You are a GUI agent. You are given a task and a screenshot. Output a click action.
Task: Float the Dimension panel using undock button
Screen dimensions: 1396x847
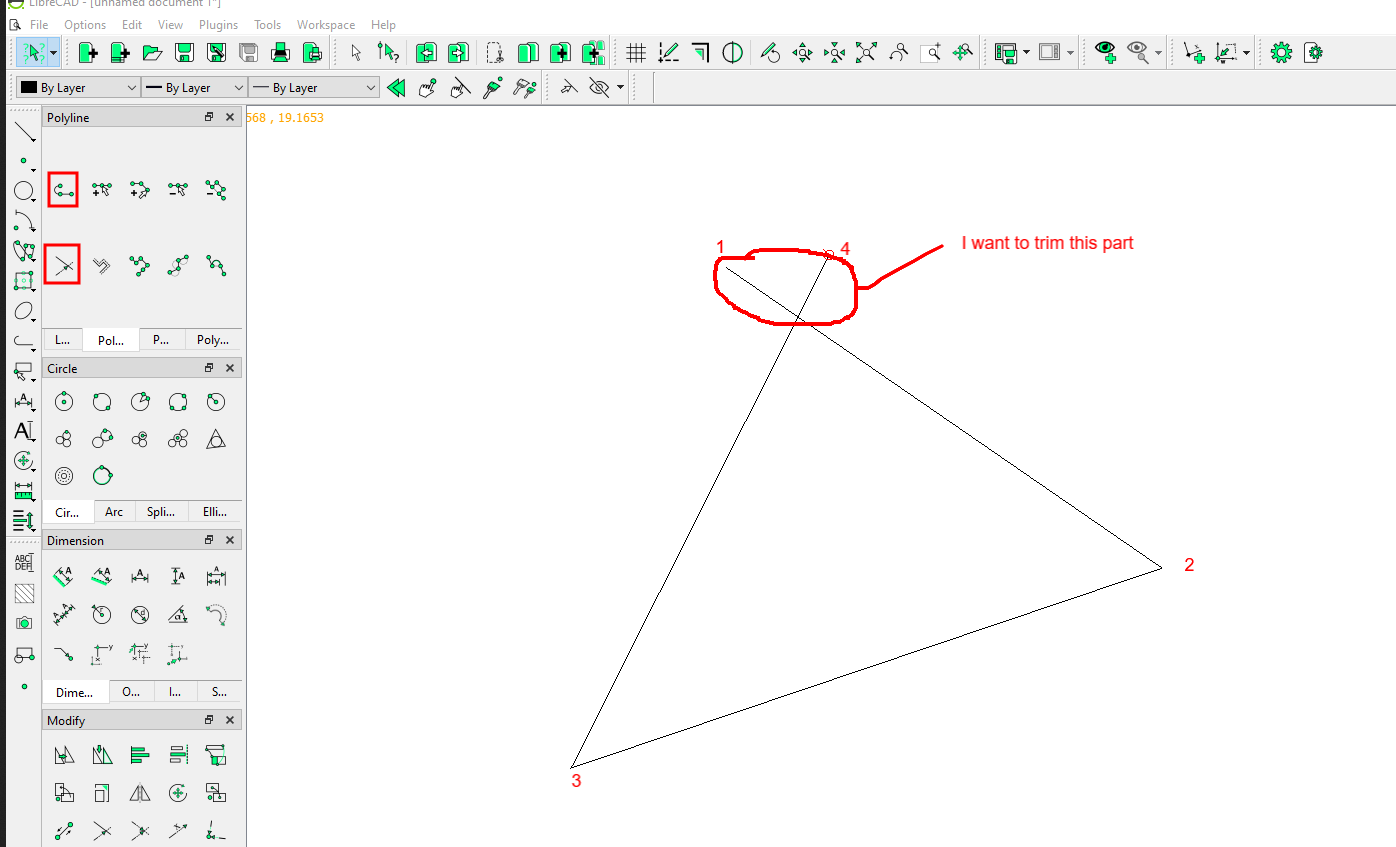209,540
